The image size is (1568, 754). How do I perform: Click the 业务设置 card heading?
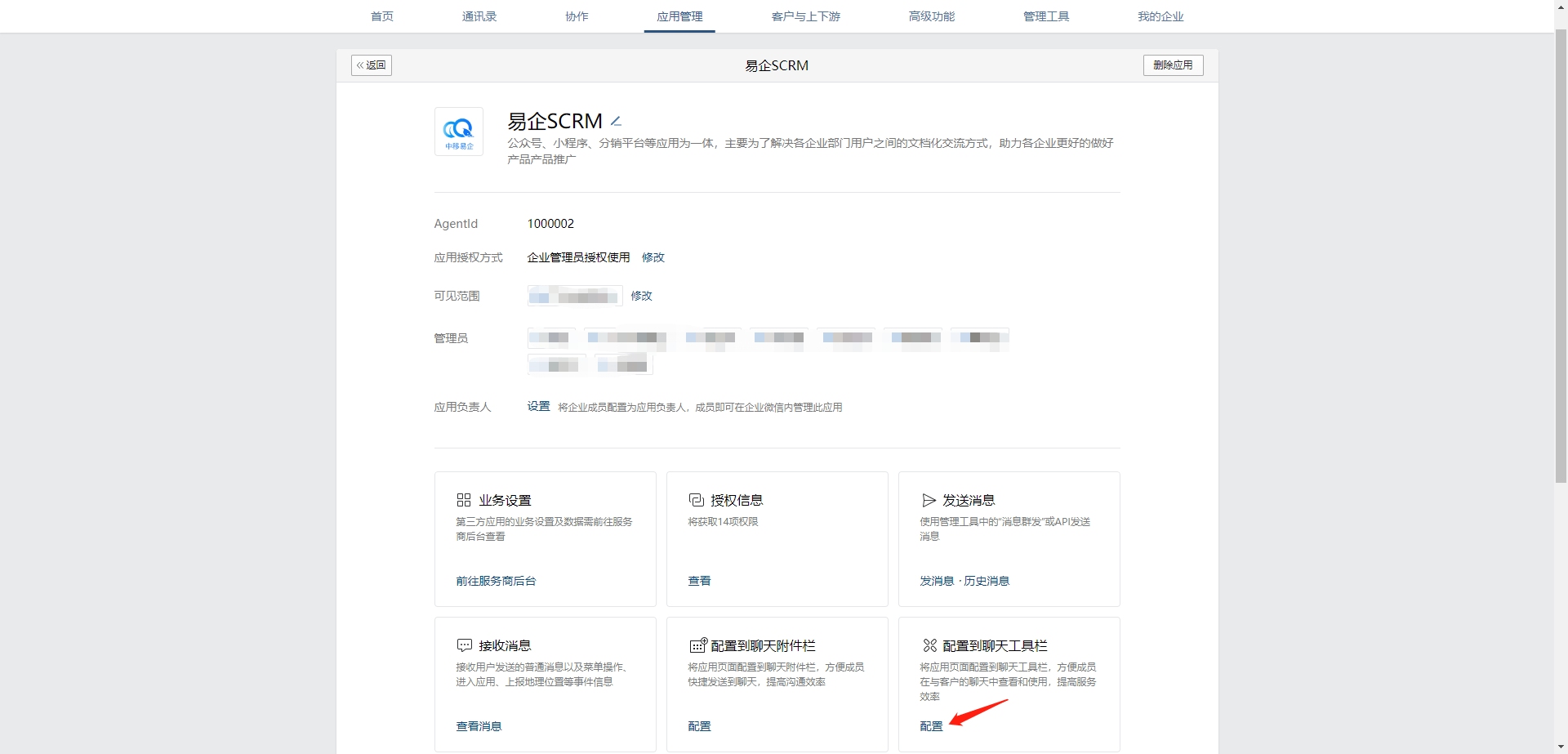[x=505, y=500]
